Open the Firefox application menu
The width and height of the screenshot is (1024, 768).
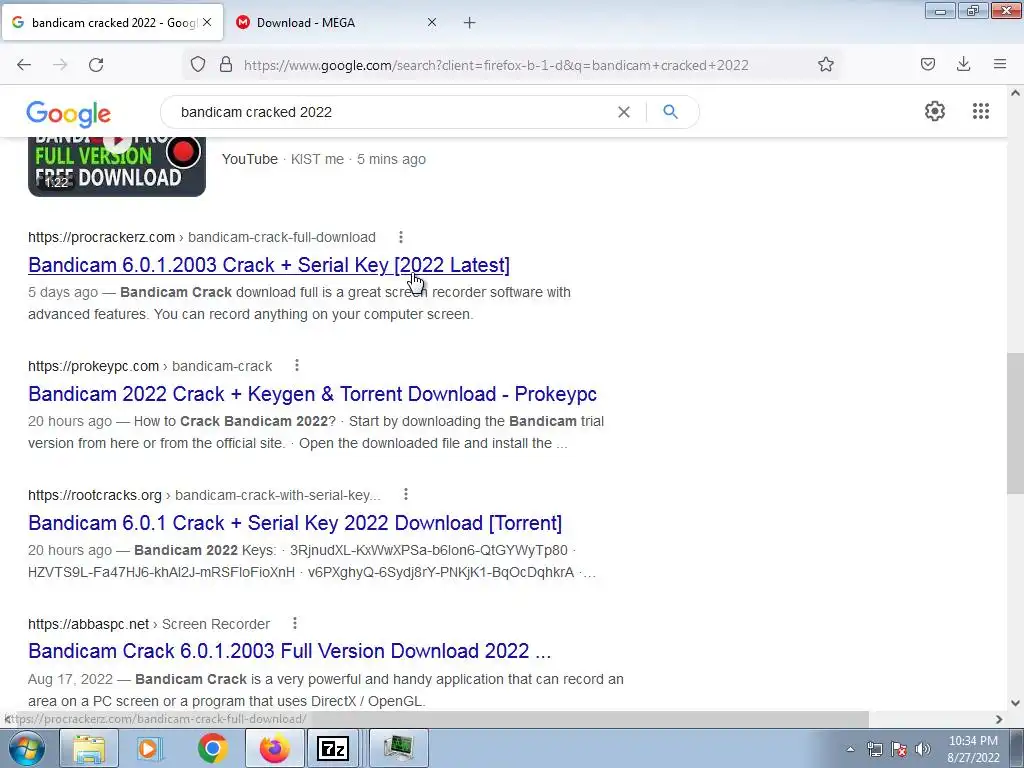point(999,64)
